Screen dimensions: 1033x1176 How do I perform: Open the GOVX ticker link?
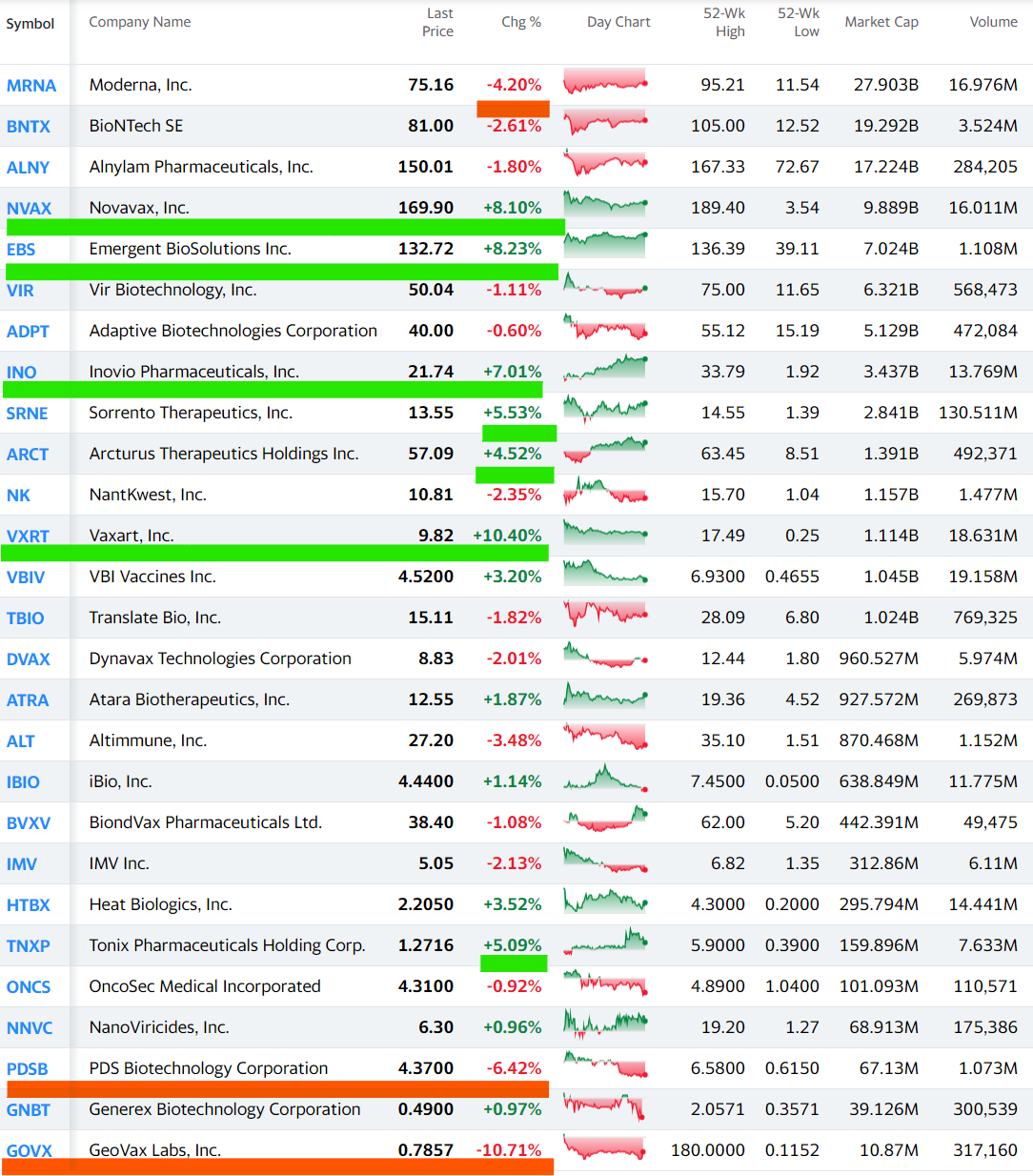click(30, 1151)
